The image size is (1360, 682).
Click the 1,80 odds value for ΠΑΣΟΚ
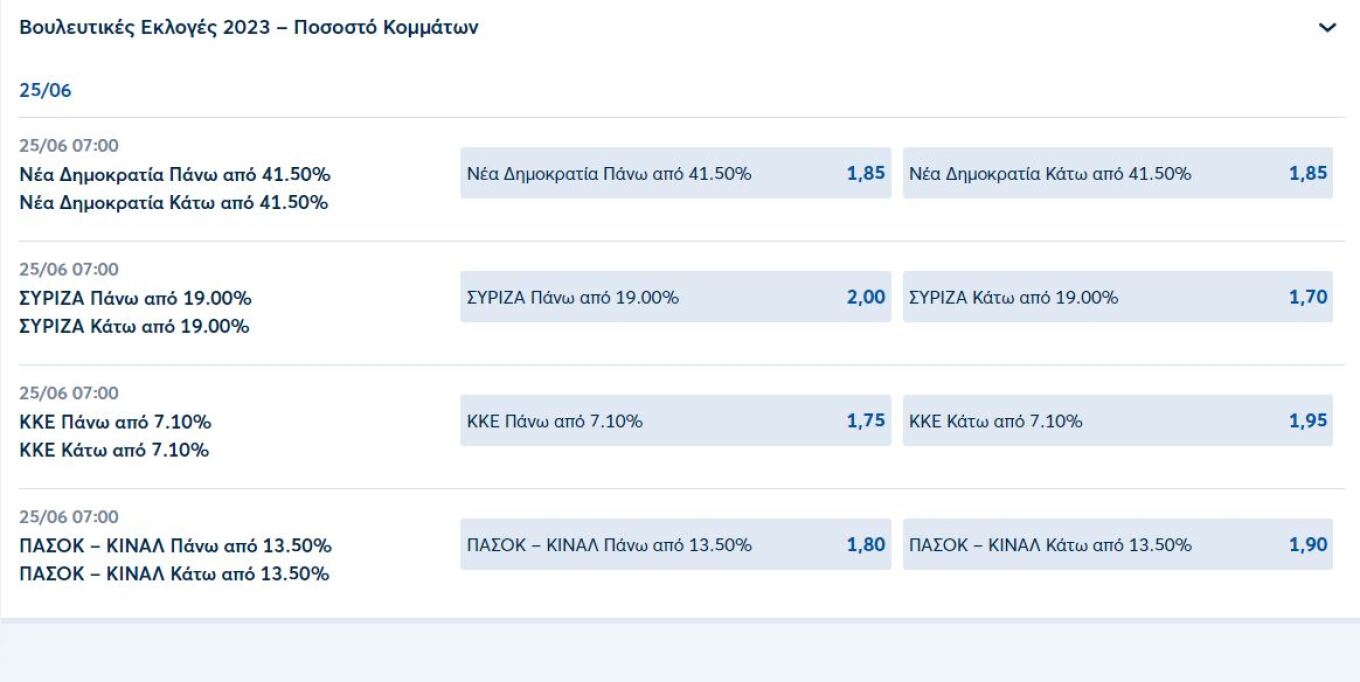(866, 546)
